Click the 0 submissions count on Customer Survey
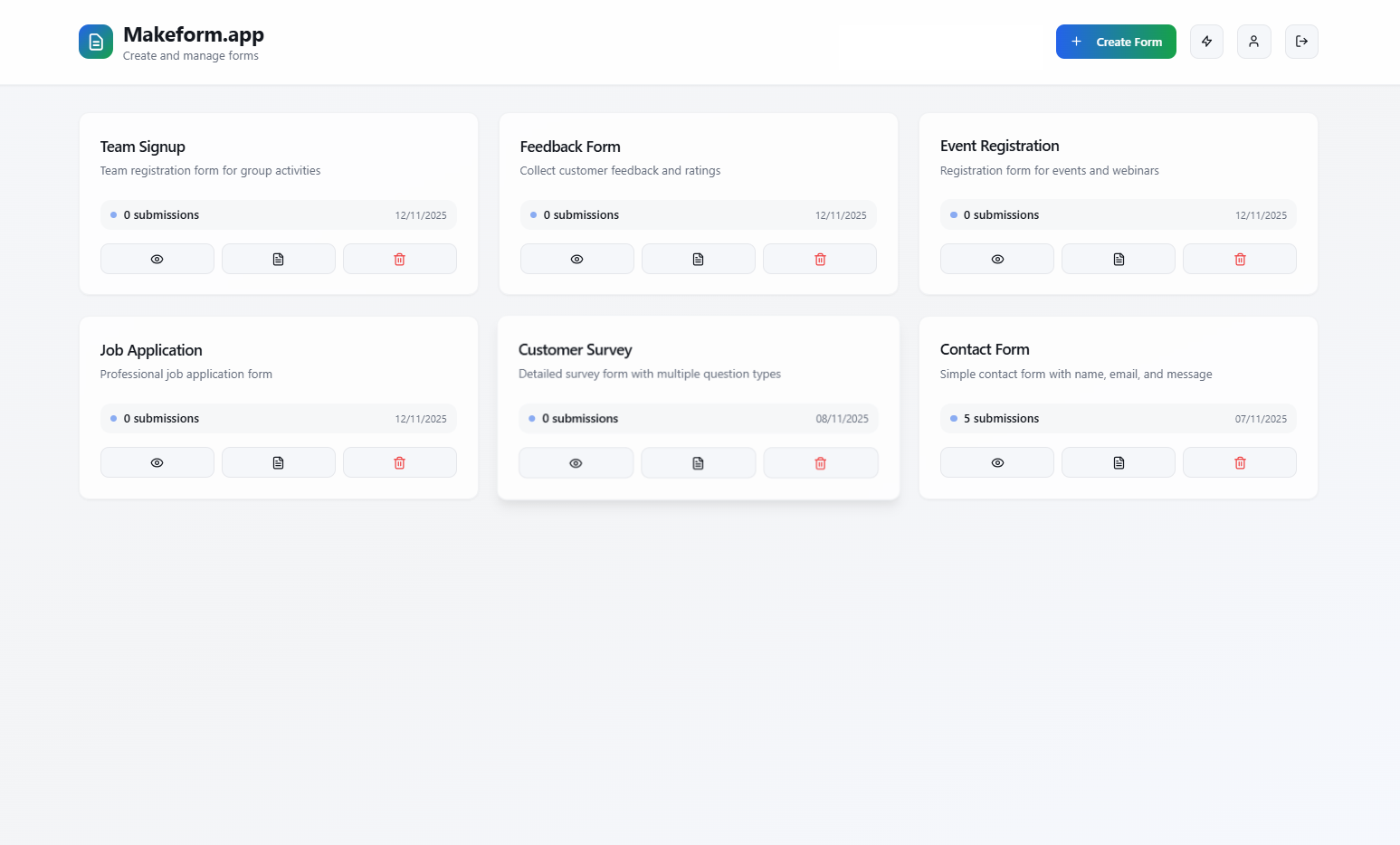This screenshot has height=845, width=1400. click(579, 418)
